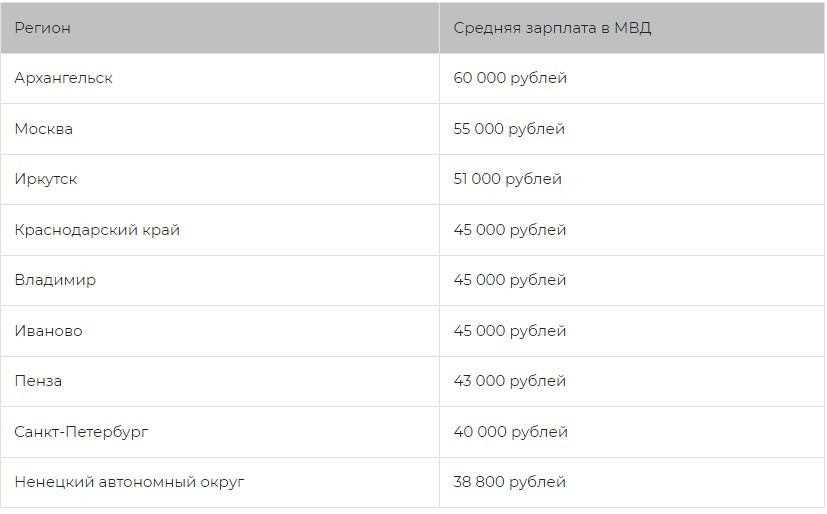Click the "43 000 рублей" salary cell
The width and height of the screenshot is (827, 514).
point(510,381)
